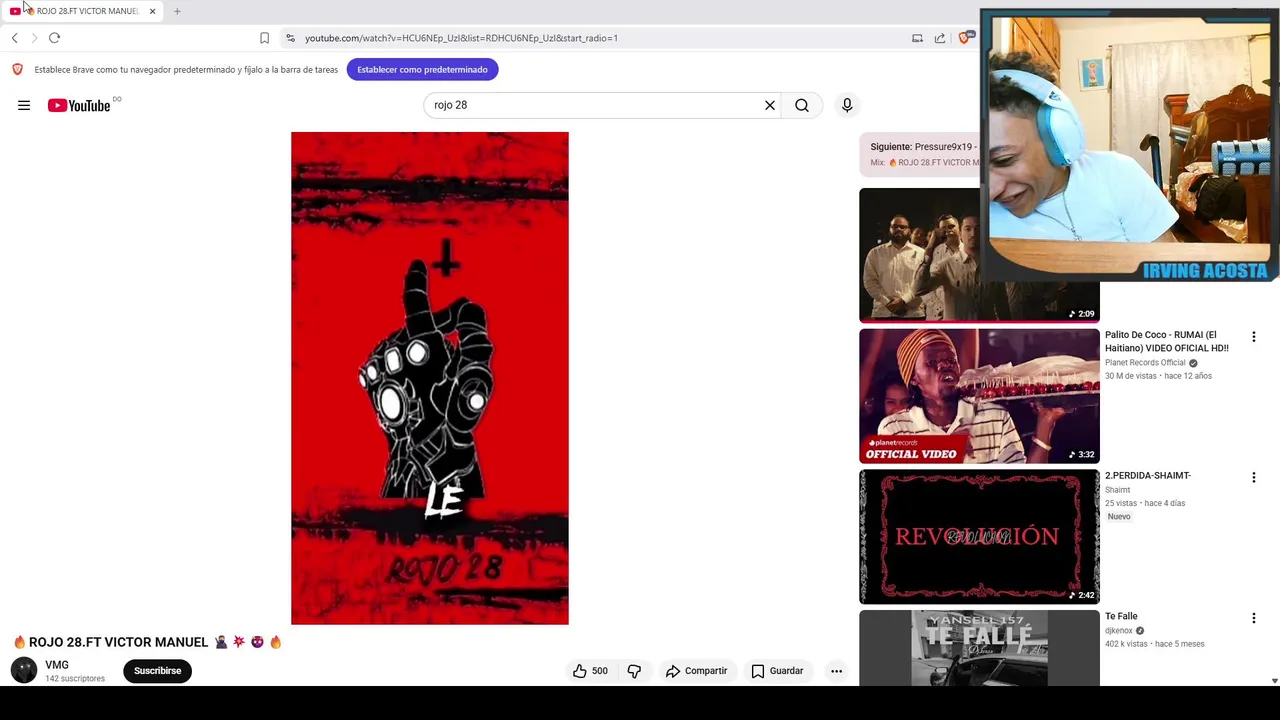Screen dimensions: 1280x720
Task: Open the VMG channel name link
Action: coord(57,665)
